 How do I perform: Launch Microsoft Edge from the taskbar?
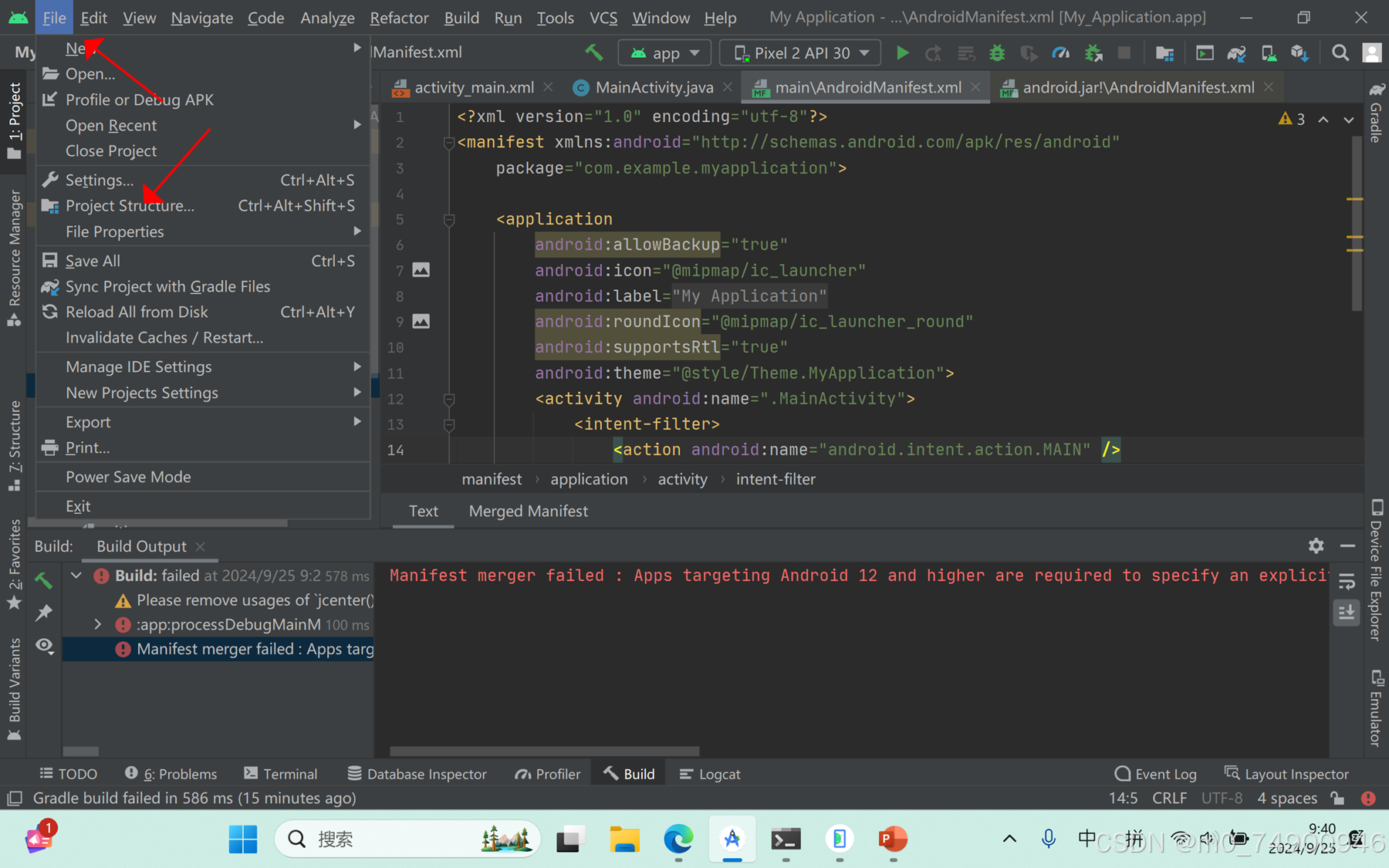pyautogui.click(x=678, y=839)
